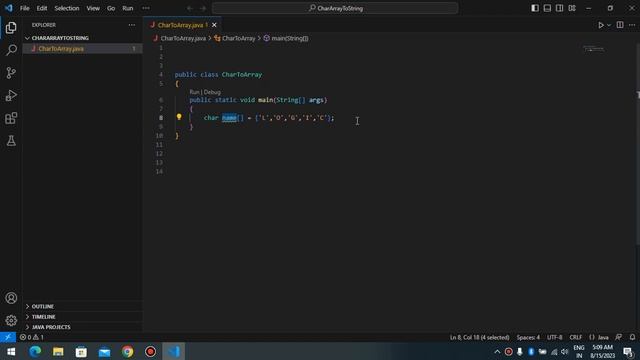Open the Search view in activity bar
Viewport: 640px width, 360px height.
pos(11,50)
